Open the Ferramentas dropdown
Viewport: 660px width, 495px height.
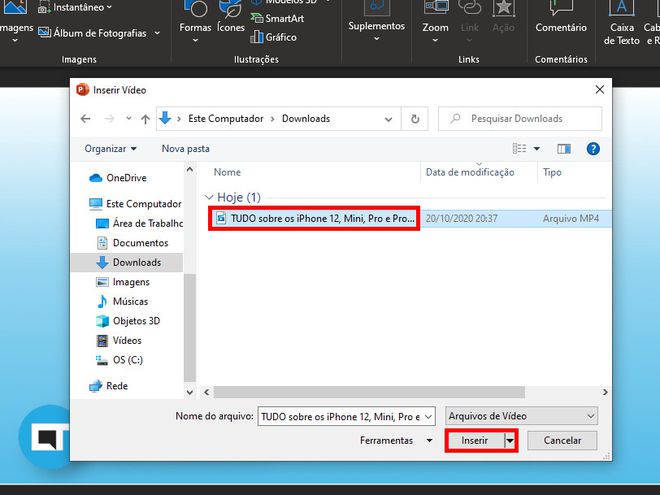click(396, 440)
